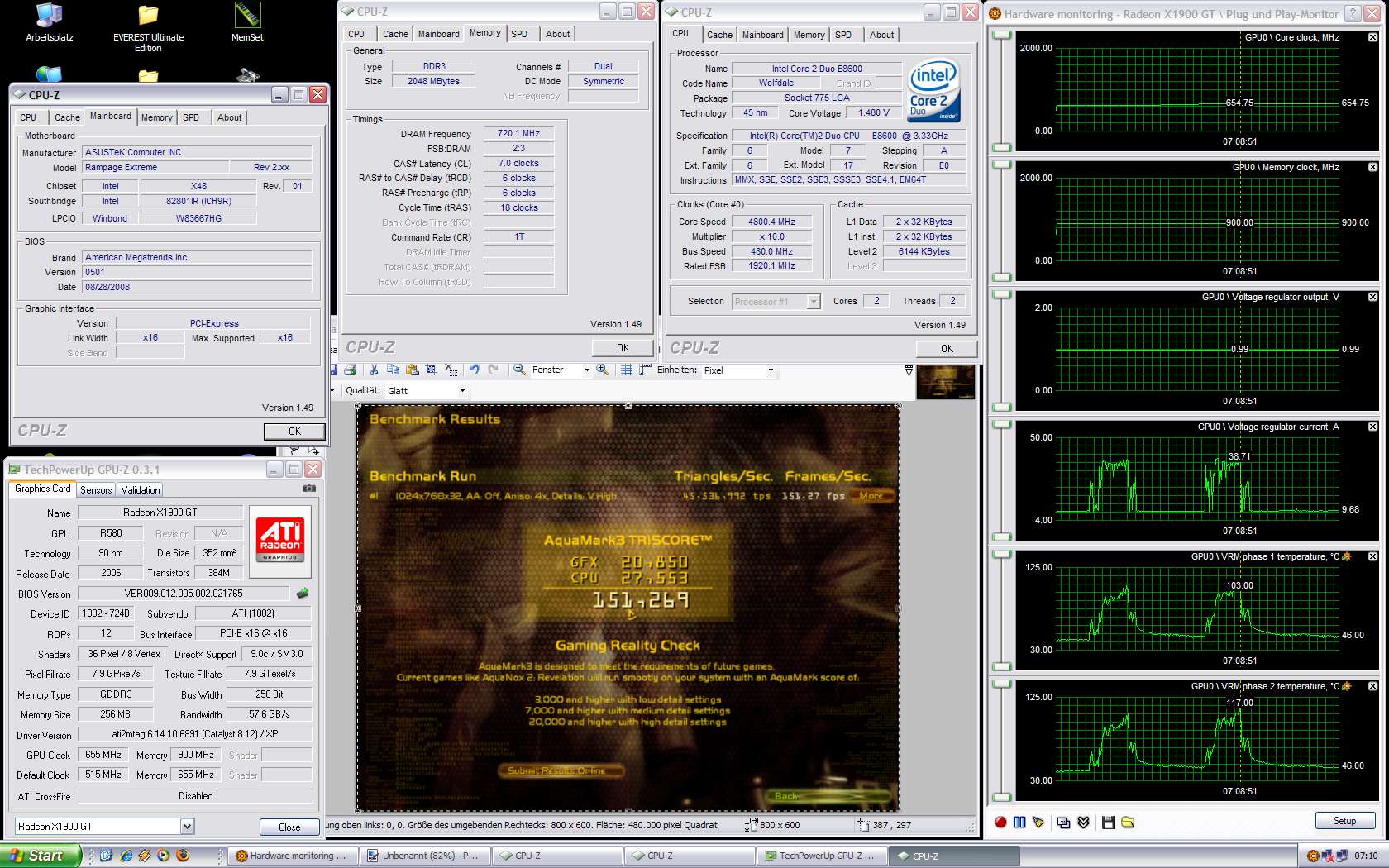Hide the GPU0 Memory clock graph
Screen dimensions: 1389x868
click(x=1372, y=167)
